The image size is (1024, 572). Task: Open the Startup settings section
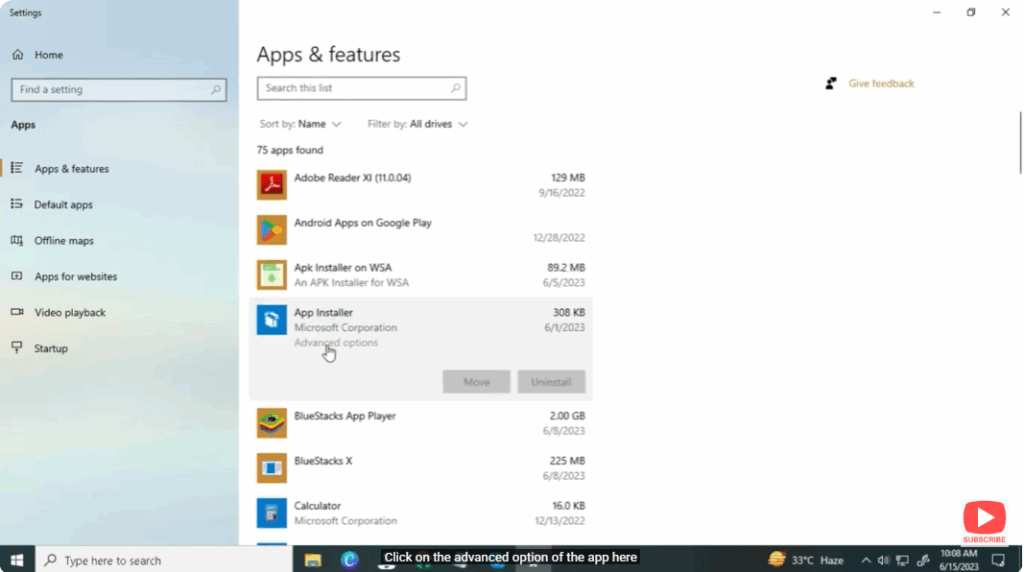coord(51,349)
